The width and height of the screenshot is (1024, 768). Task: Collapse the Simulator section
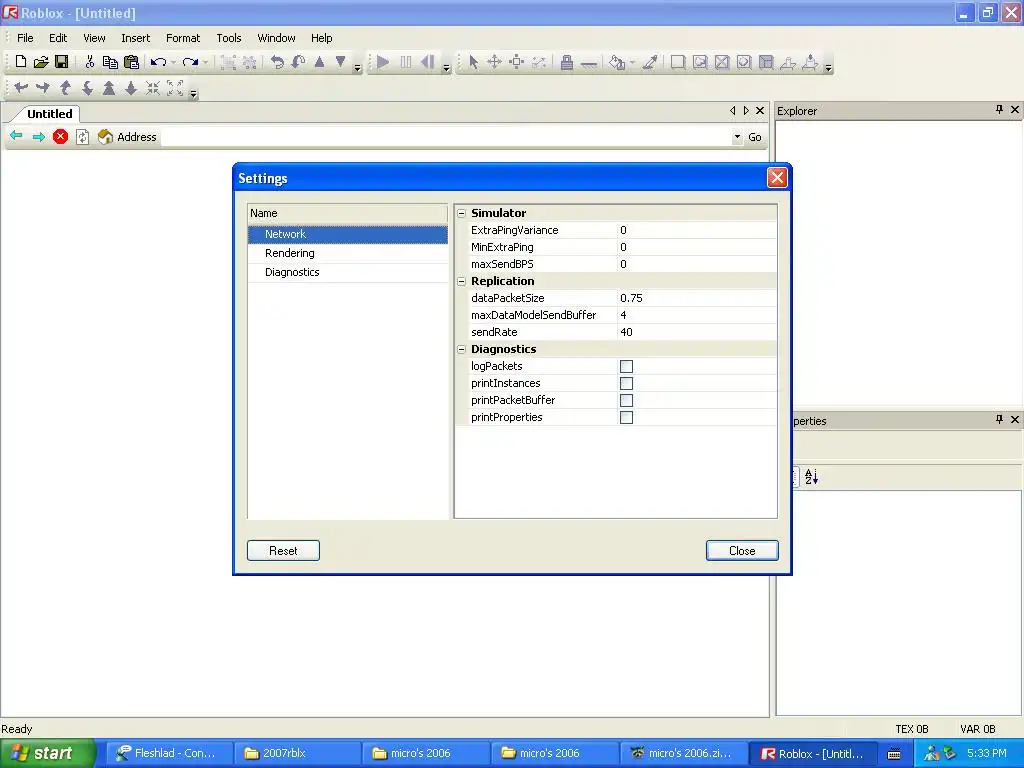click(462, 213)
